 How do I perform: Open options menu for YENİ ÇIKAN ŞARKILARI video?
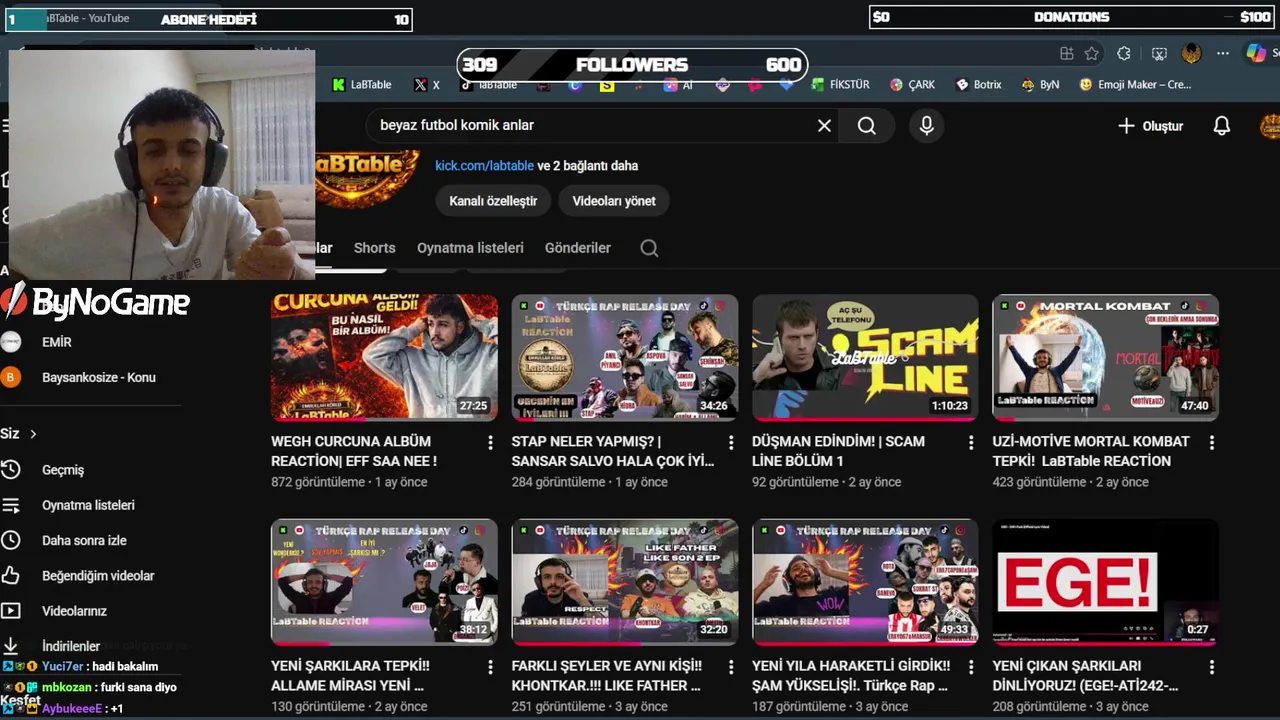1212,667
